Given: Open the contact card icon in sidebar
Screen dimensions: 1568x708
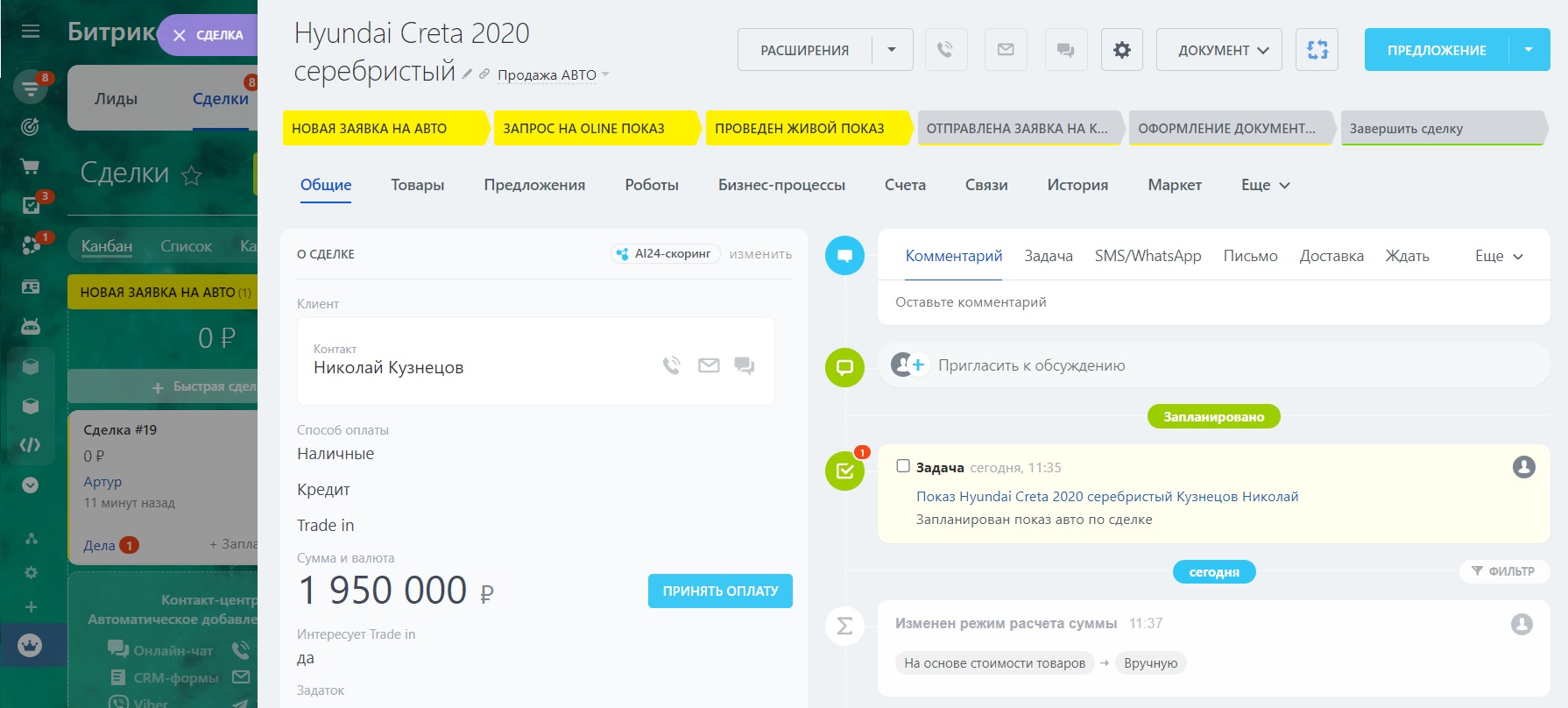Looking at the screenshot, I should tap(31, 287).
